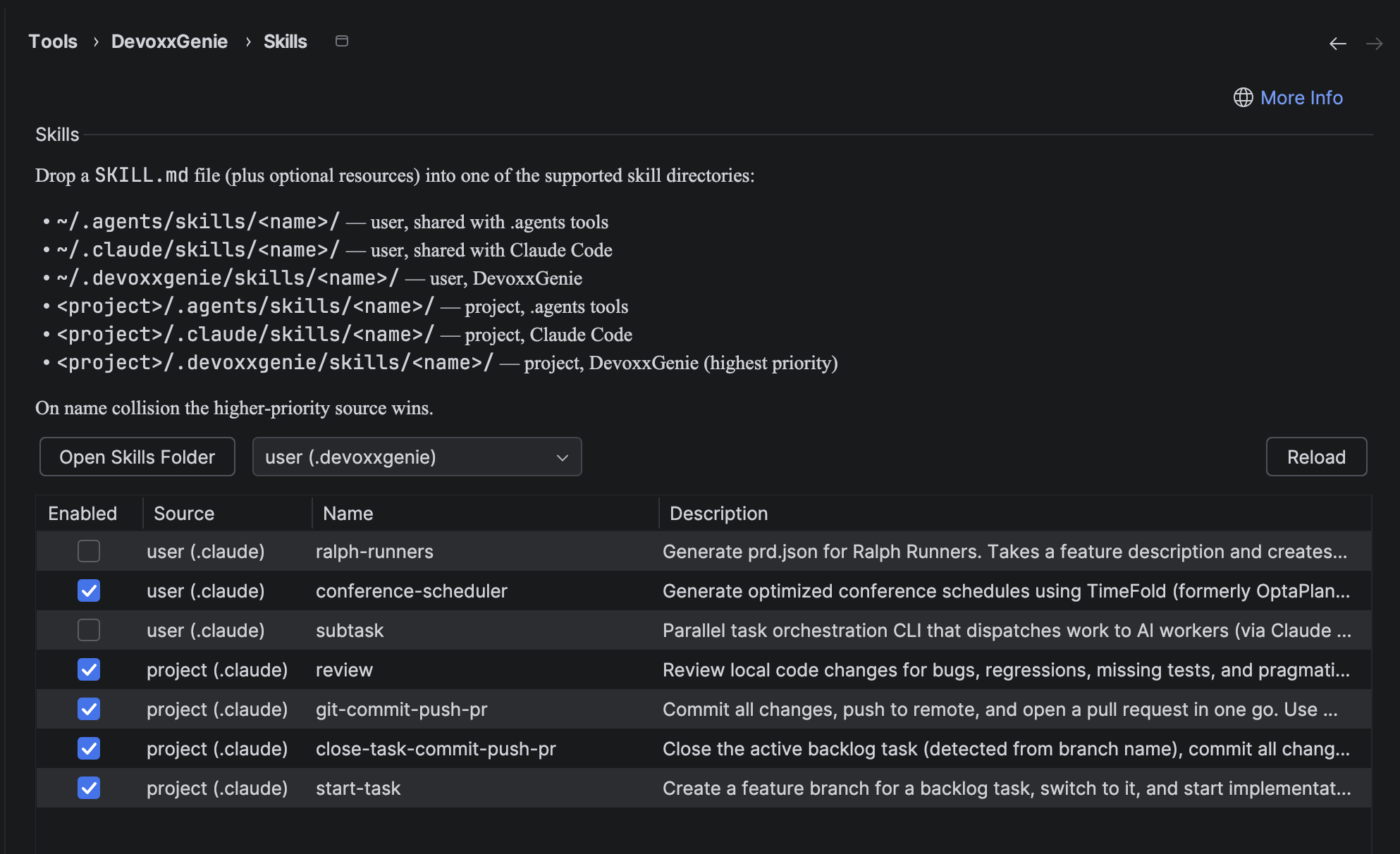Navigate forward with the right arrow icon
The image size is (1400, 854).
click(1374, 44)
